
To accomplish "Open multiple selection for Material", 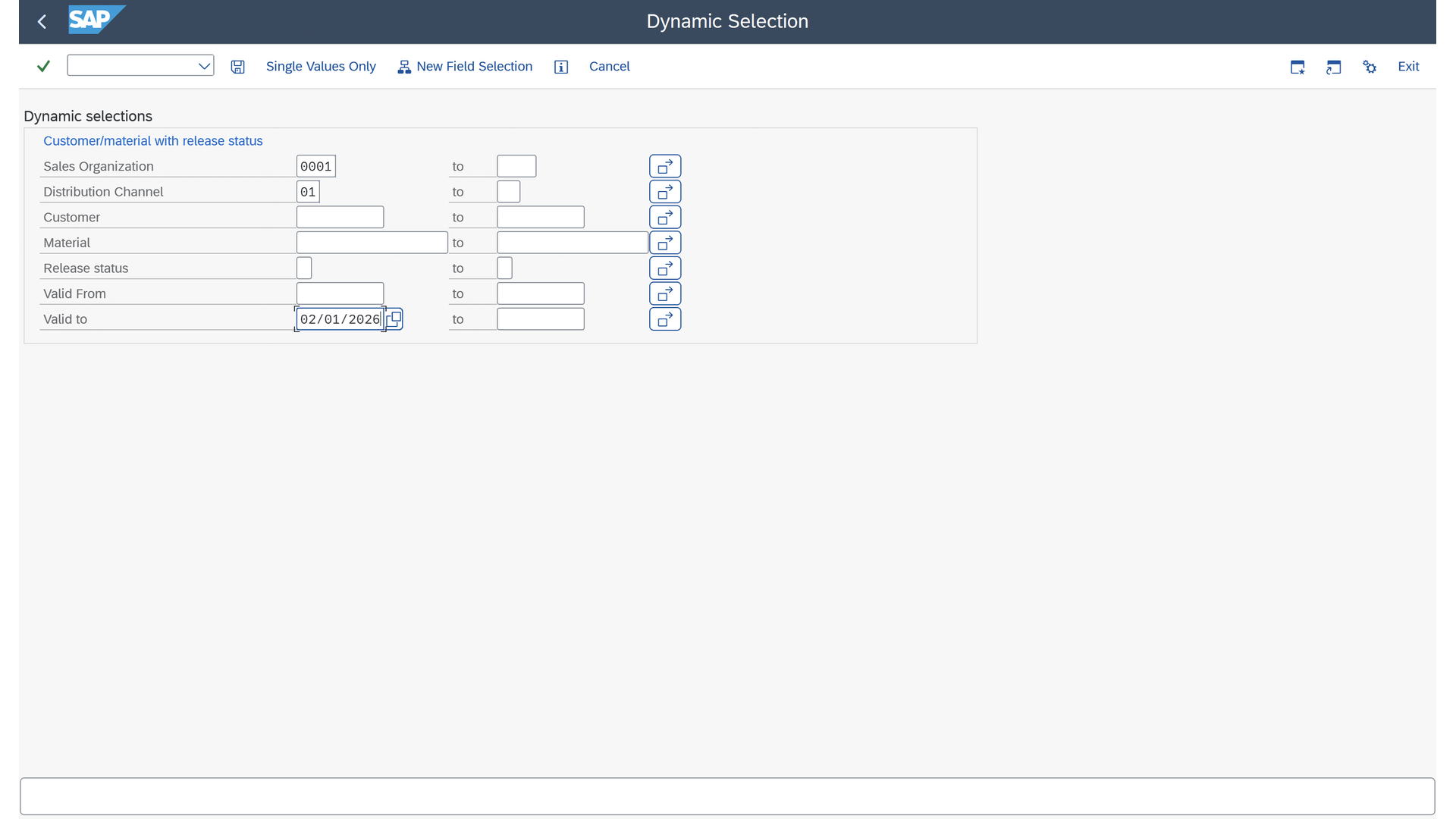I will (x=665, y=243).
